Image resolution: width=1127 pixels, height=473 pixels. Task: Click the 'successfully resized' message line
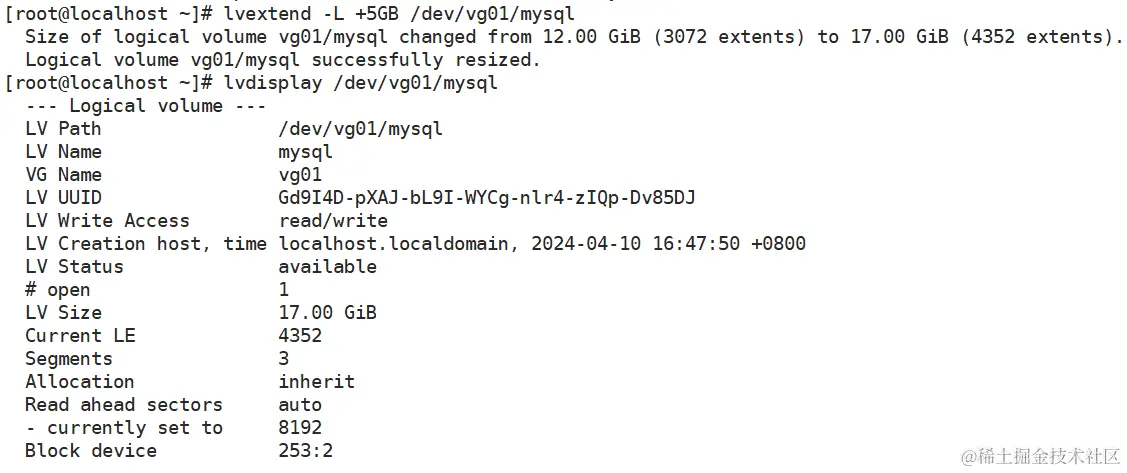[282, 60]
